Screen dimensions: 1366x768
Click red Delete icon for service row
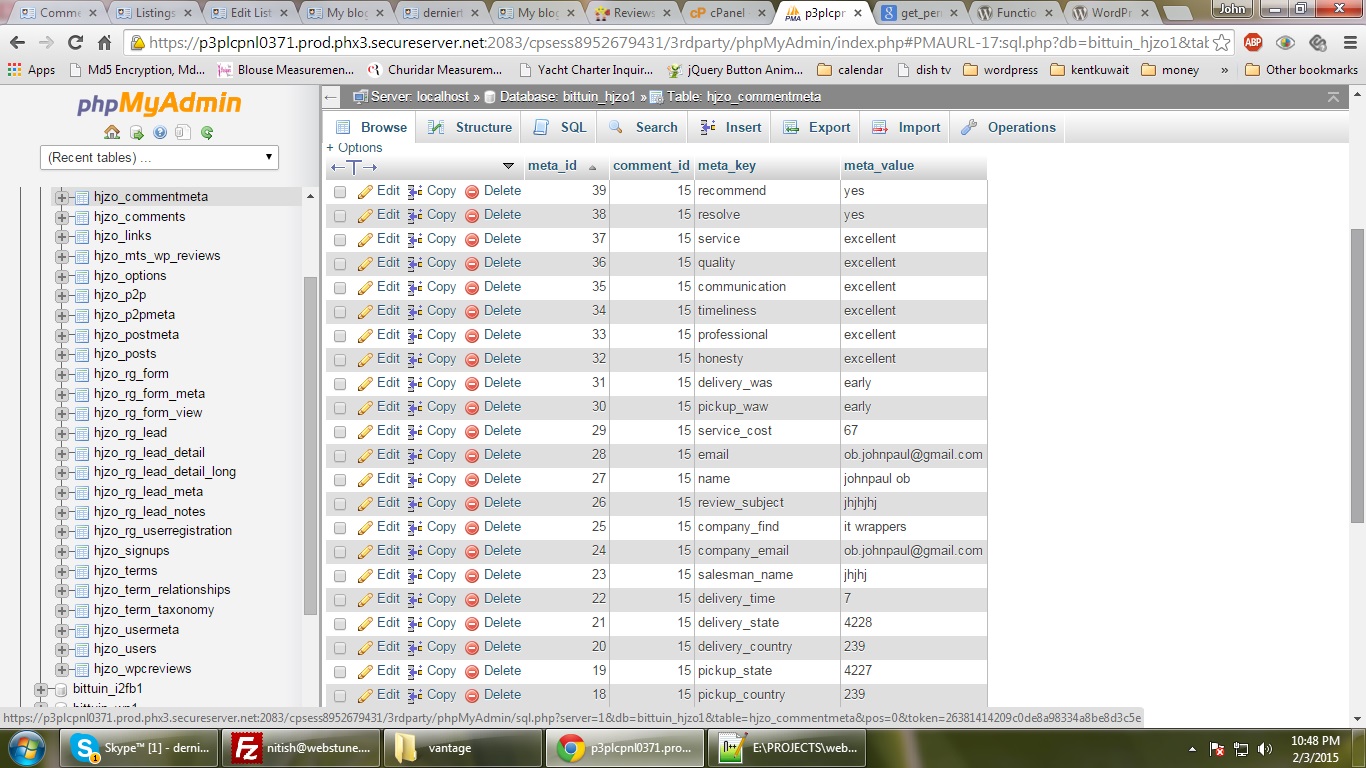click(x=472, y=239)
